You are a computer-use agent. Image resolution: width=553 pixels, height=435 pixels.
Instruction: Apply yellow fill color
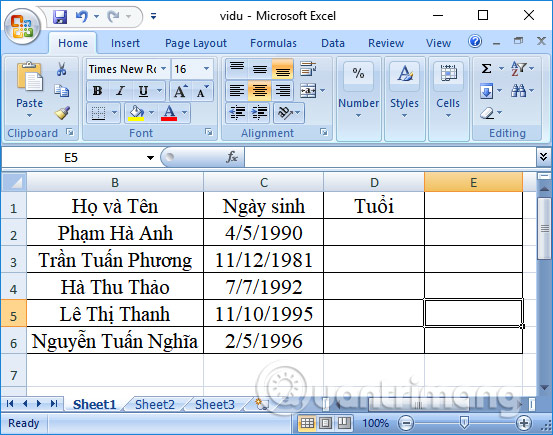(x=136, y=113)
